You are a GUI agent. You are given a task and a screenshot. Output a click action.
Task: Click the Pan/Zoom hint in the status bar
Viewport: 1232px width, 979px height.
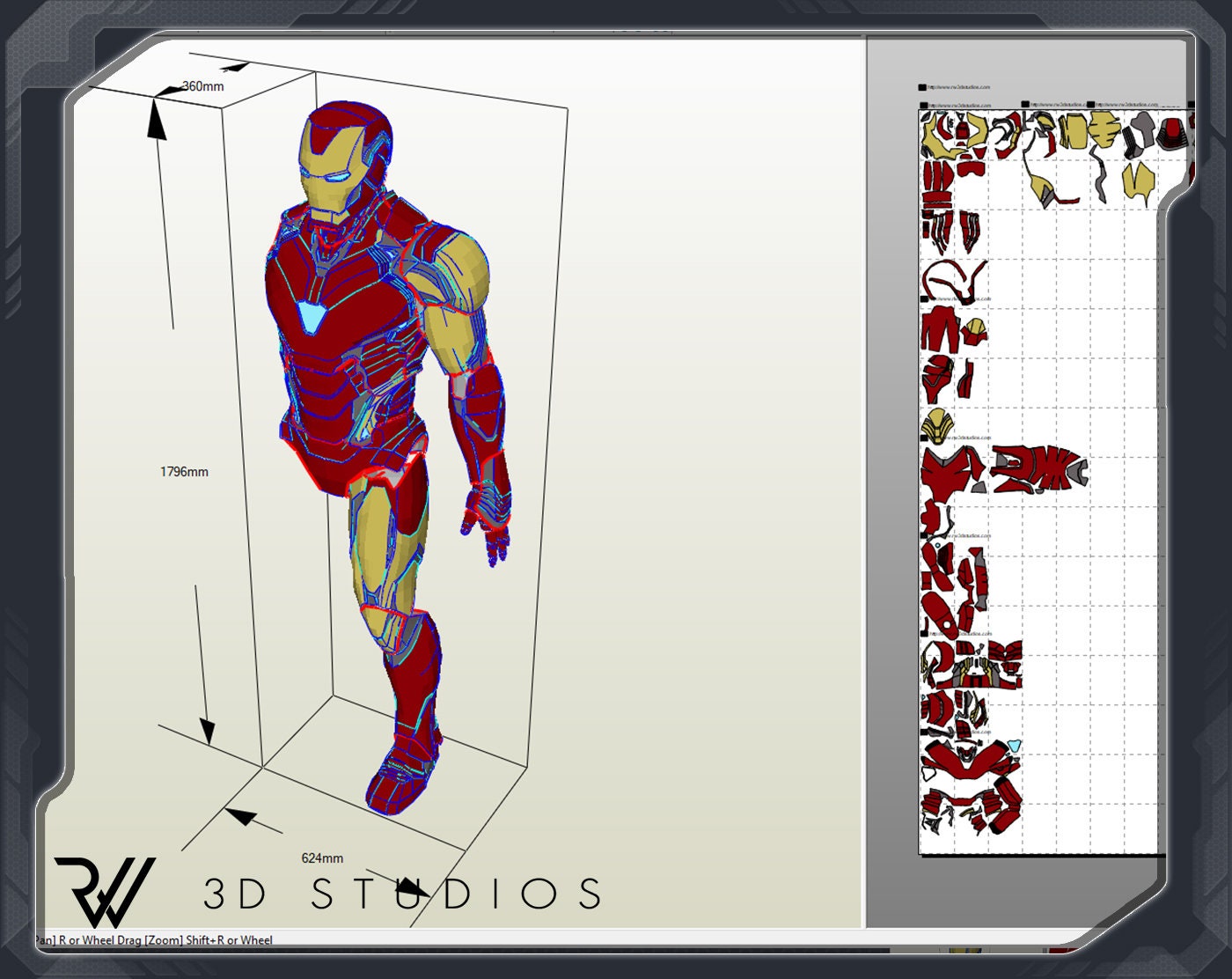(155, 940)
